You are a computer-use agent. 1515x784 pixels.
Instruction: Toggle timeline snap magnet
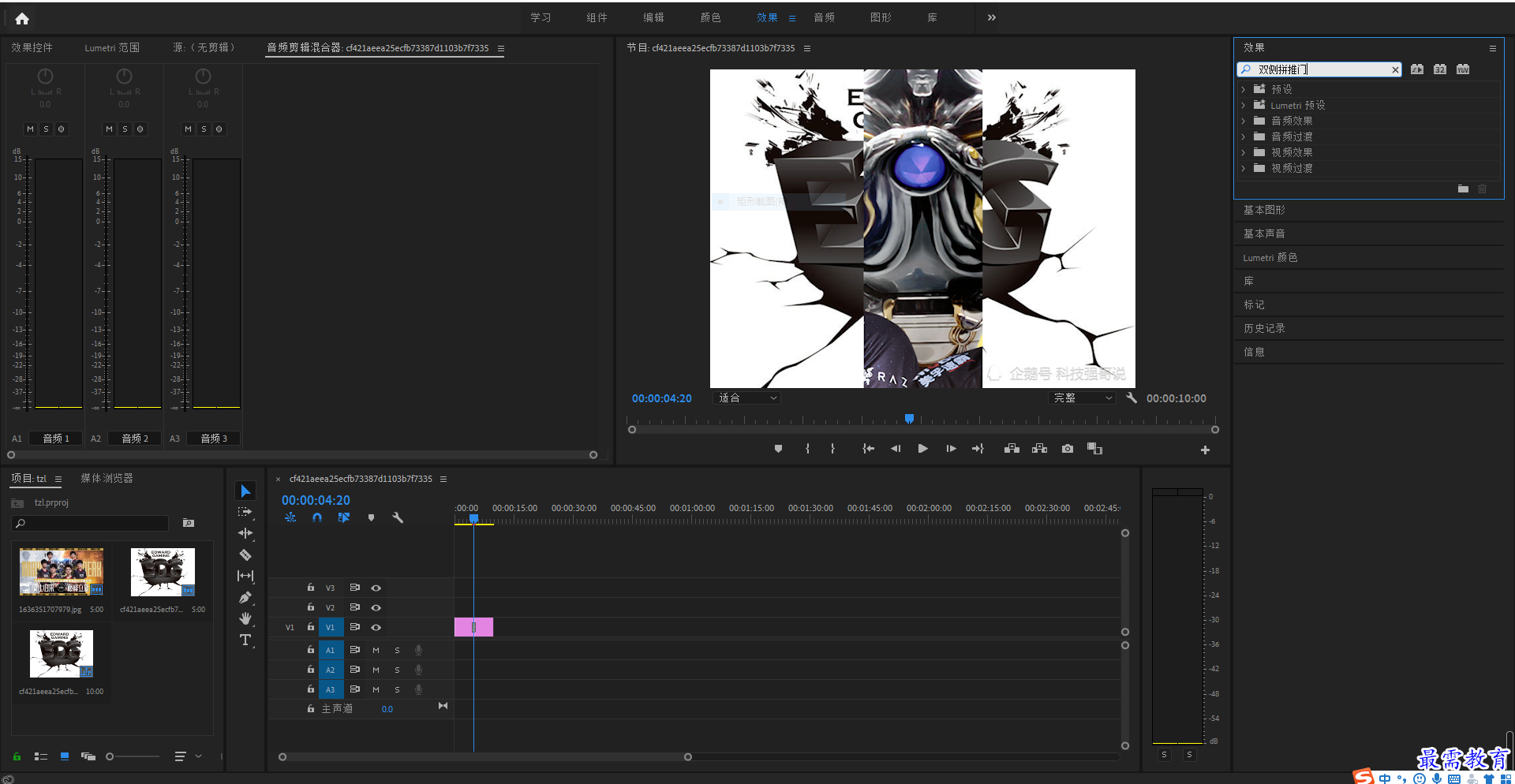click(317, 518)
